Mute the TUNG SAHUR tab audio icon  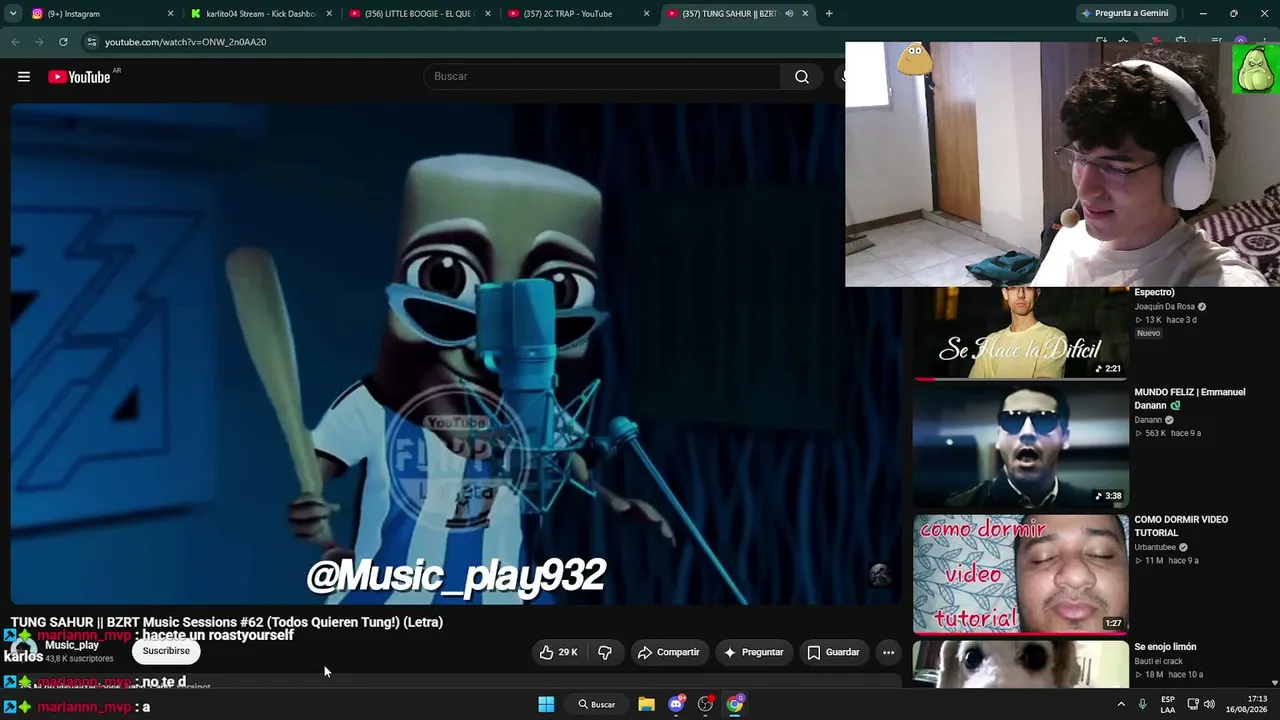789,14
